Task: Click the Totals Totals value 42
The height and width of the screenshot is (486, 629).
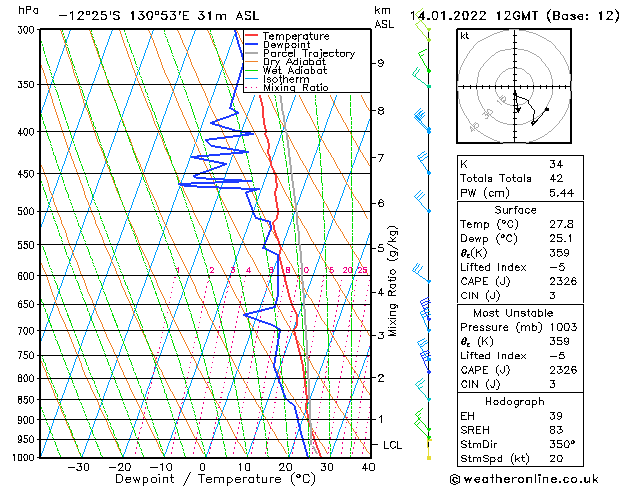Action: pos(556,178)
